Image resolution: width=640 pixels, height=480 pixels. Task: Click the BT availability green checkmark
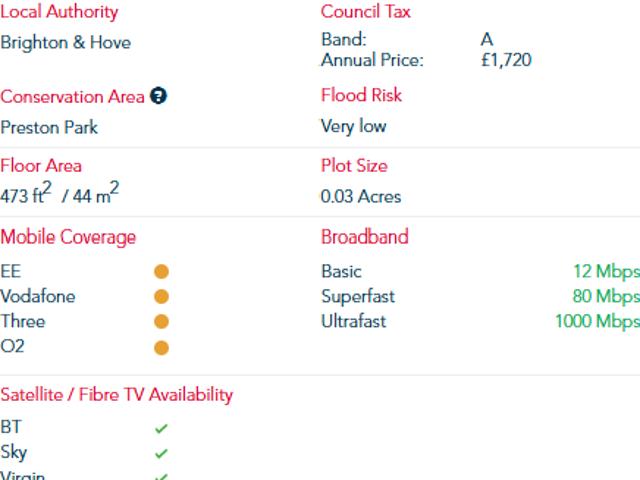(x=161, y=428)
